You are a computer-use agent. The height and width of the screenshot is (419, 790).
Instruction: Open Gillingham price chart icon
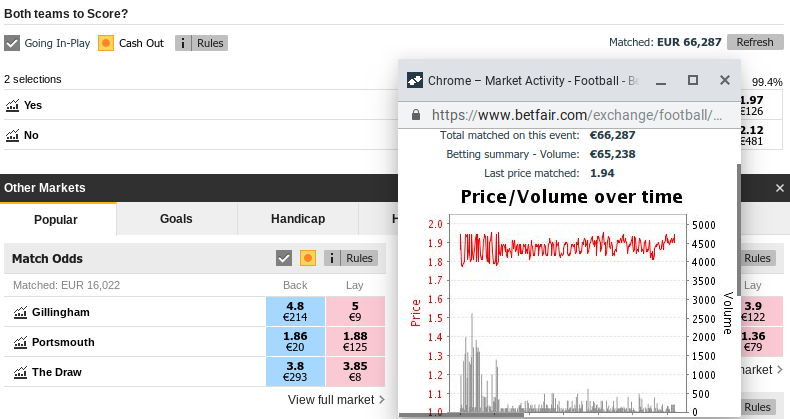pyautogui.click(x=20, y=312)
